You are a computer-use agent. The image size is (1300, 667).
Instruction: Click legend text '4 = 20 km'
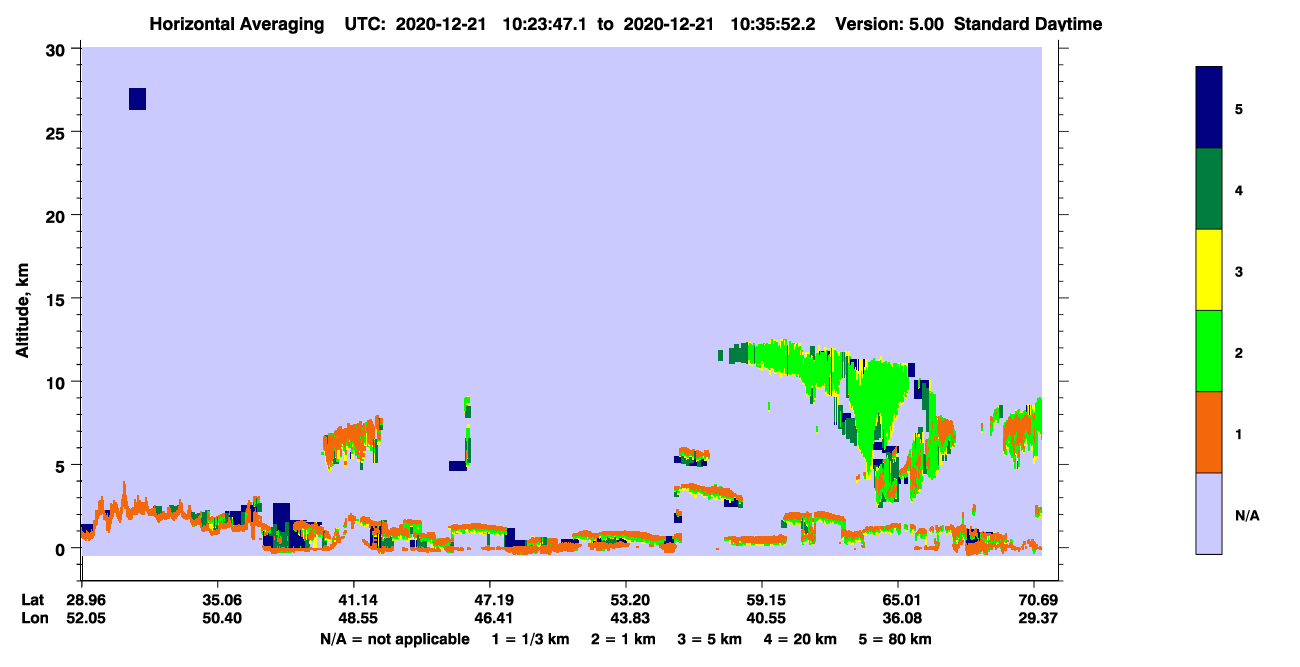pos(798,639)
